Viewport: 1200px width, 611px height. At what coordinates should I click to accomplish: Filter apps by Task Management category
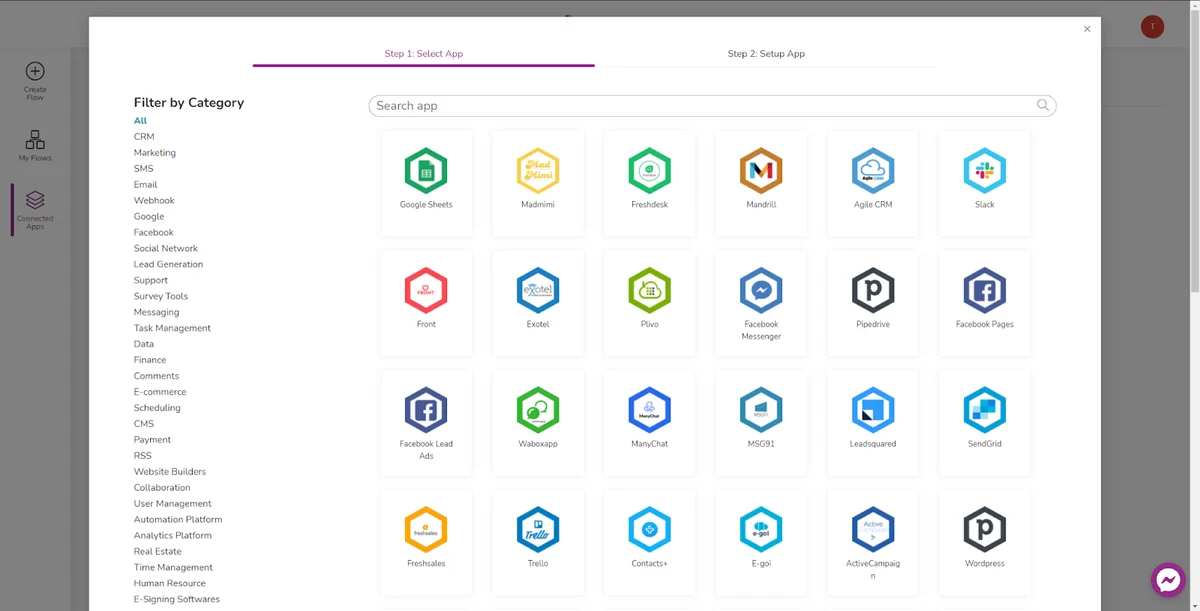coord(172,328)
